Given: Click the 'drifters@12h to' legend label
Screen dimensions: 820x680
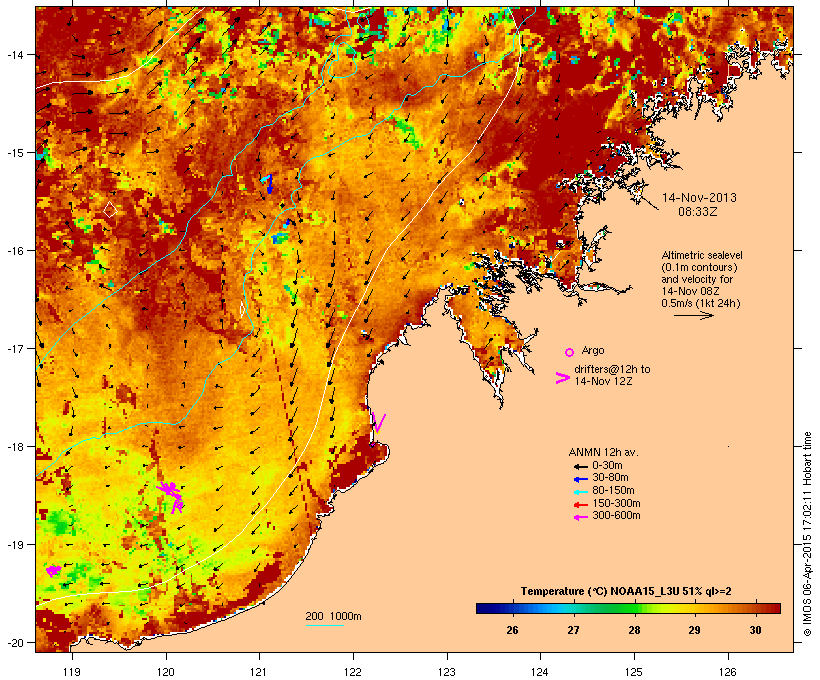Looking at the screenshot, I should pyautogui.click(x=612, y=369).
